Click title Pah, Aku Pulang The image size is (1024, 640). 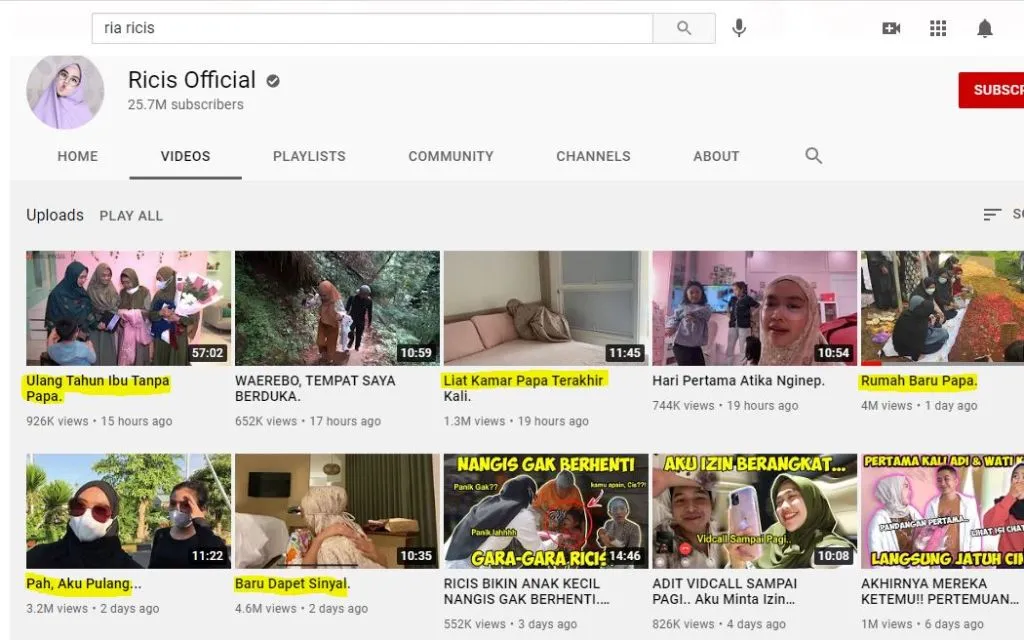click(x=84, y=583)
